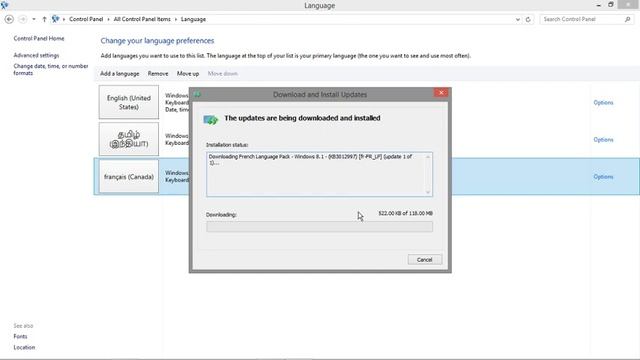Screen dimensions: 640x360
Task: Click the Control Panel icon in address bar
Action: pyautogui.click(x=56, y=19)
